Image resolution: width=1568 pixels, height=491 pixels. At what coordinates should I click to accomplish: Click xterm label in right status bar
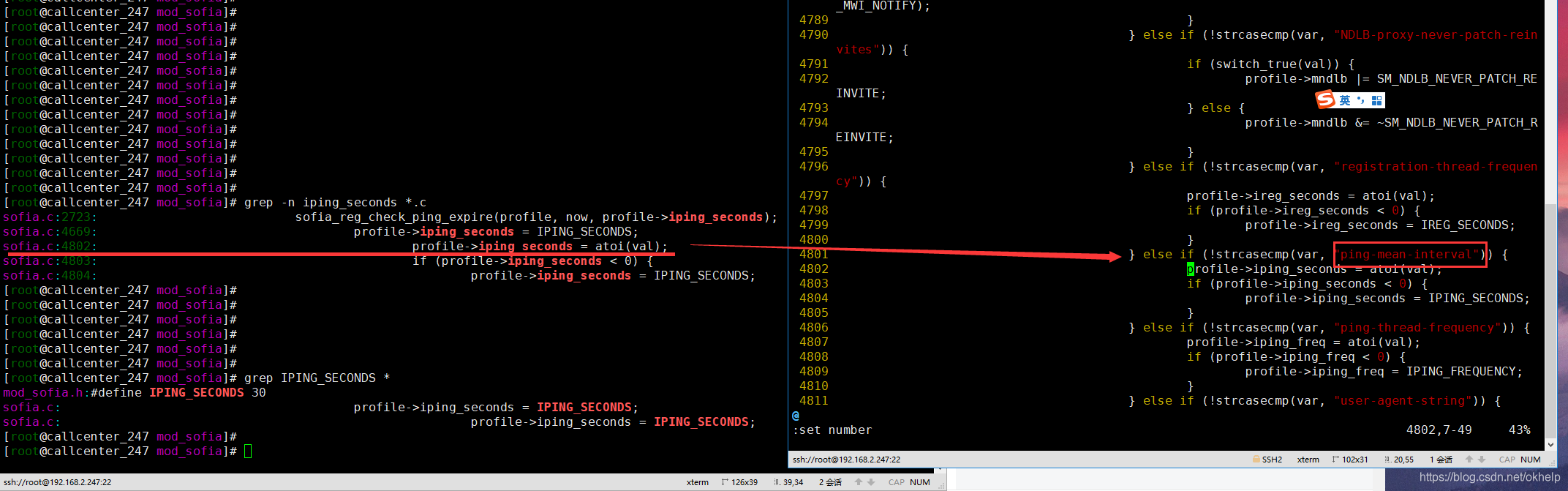coord(1308,460)
